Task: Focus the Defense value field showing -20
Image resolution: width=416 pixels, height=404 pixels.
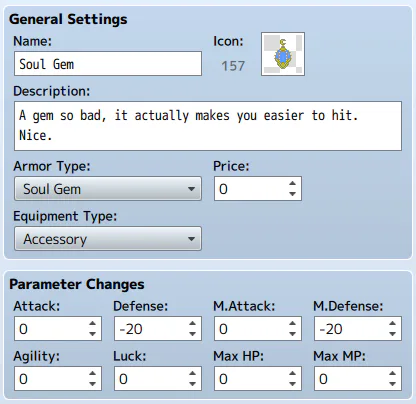Action: pyautogui.click(x=158, y=329)
